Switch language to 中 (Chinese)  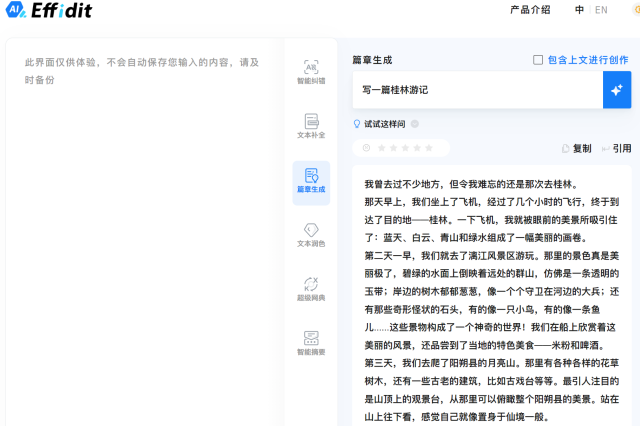(579, 10)
